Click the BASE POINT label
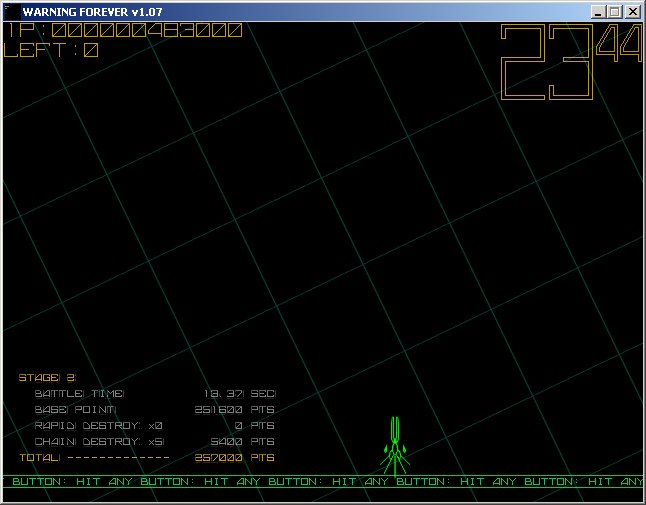The height and width of the screenshot is (505, 646). click(75, 410)
